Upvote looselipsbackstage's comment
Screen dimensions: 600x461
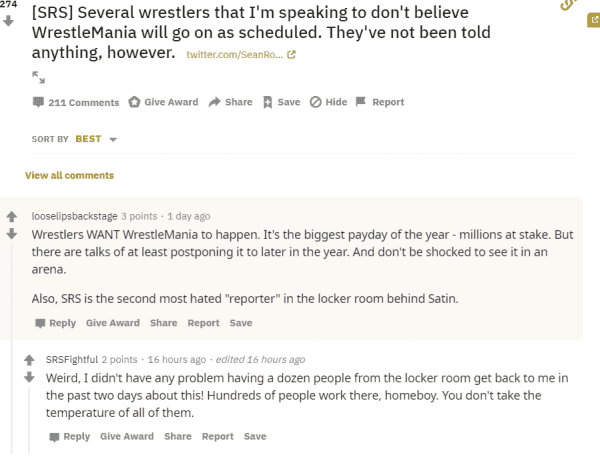point(11,216)
